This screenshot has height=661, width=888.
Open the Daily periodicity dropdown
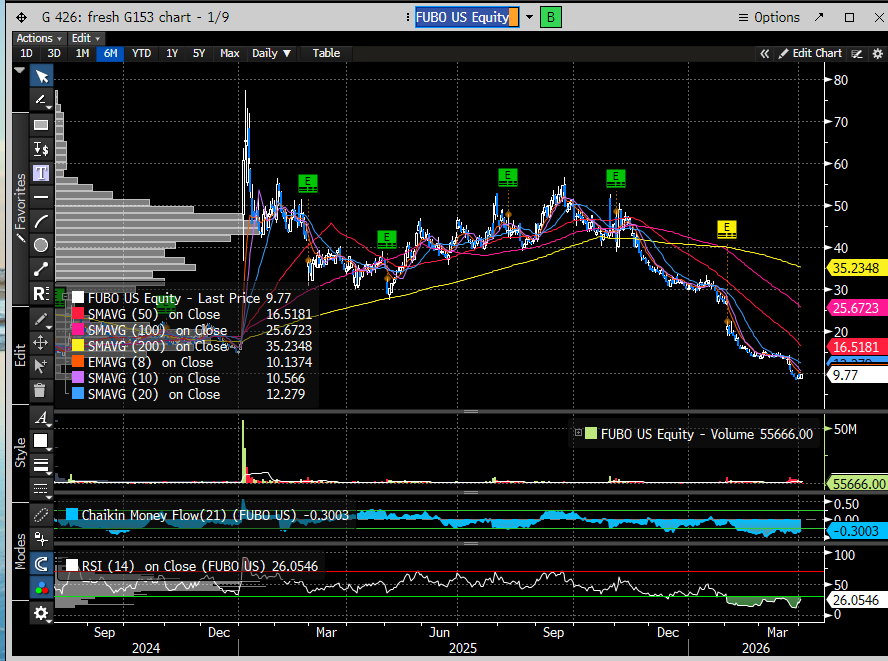click(x=269, y=53)
